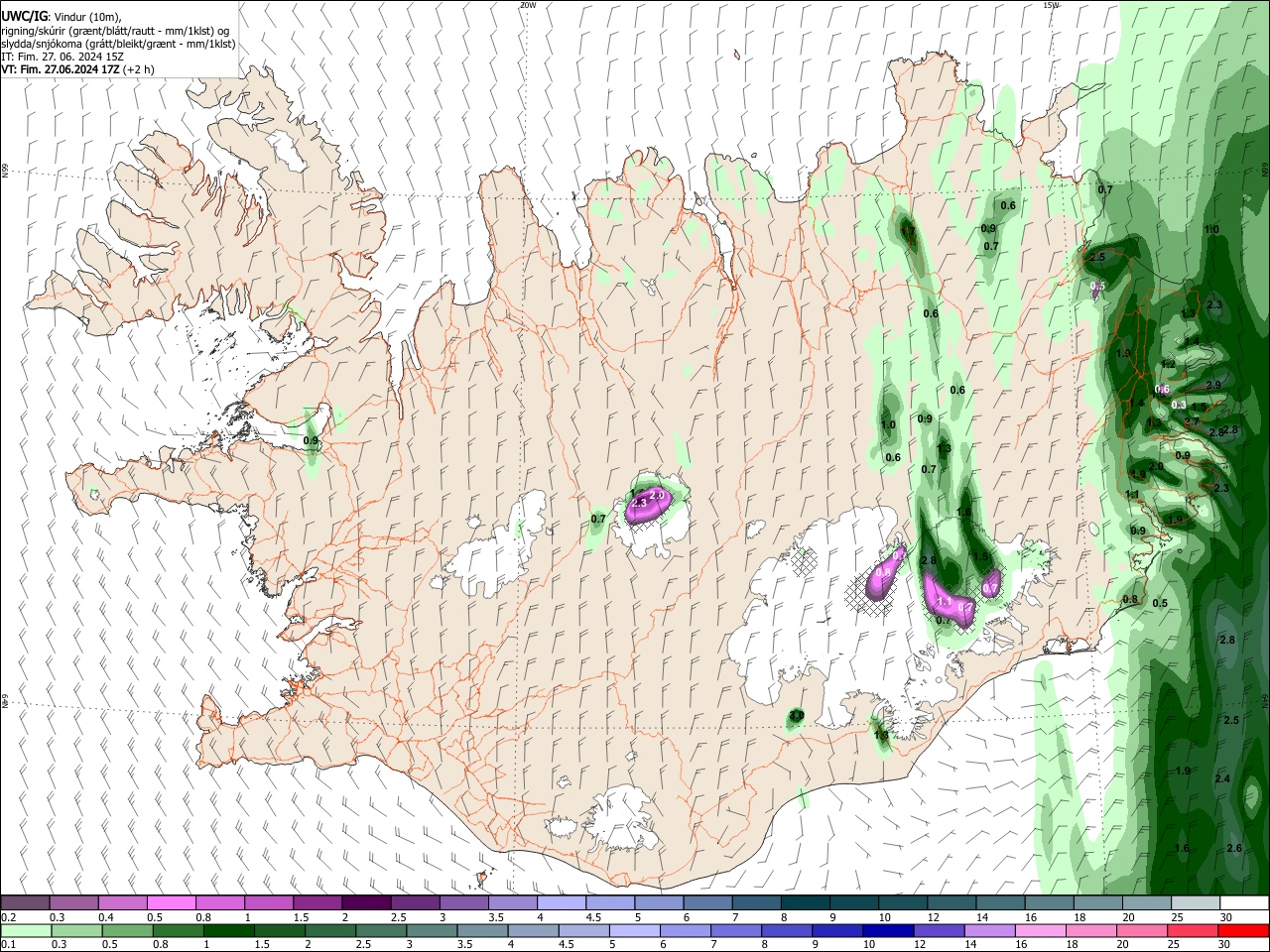1270x952 pixels.
Task: Pick the first top-row legend swatch labelled 0.2
Action: tap(25, 902)
